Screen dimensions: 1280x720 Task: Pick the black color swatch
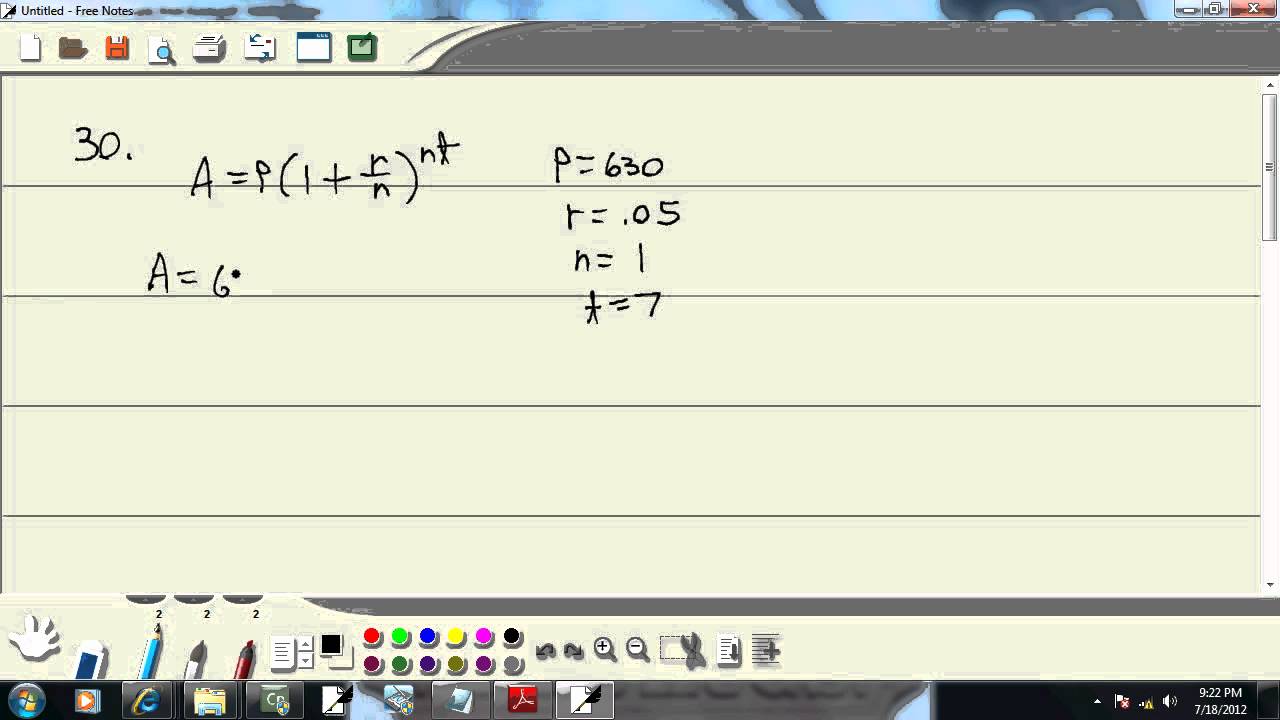(x=512, y=637)
